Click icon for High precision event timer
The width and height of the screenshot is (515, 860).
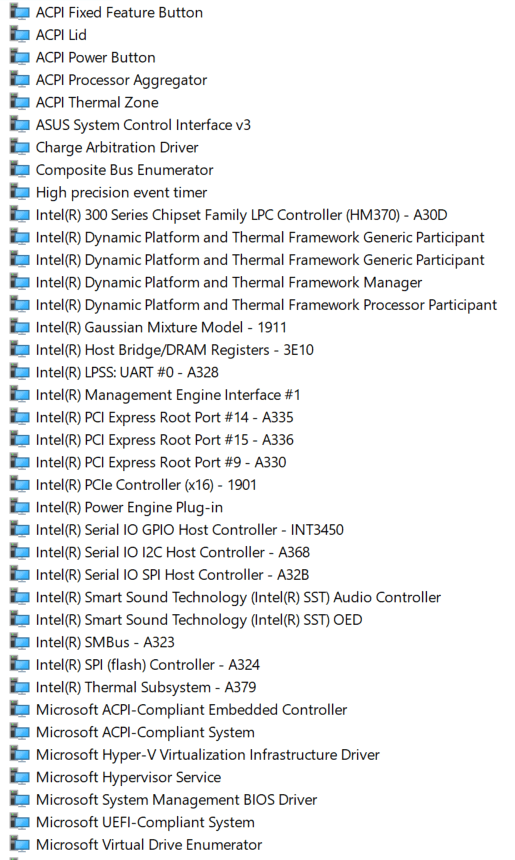pyautogui.click(x=20, y=192)
